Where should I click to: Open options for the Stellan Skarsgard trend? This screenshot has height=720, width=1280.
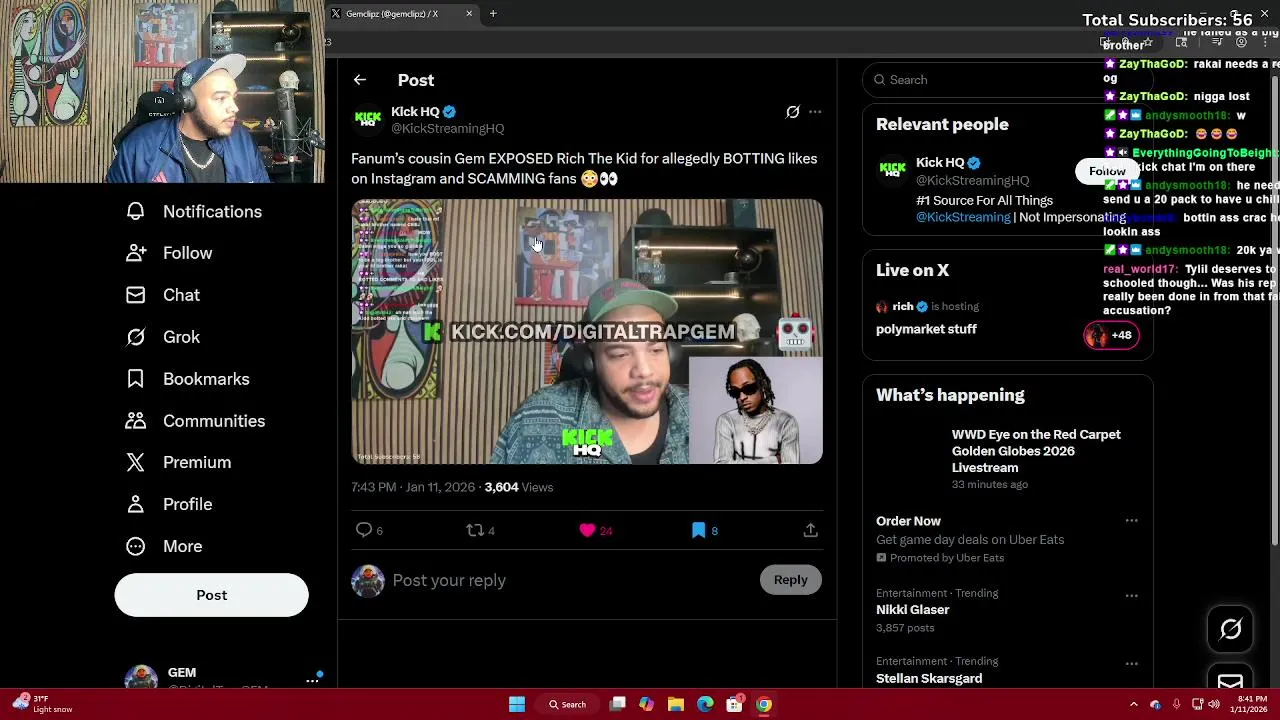1131,664
